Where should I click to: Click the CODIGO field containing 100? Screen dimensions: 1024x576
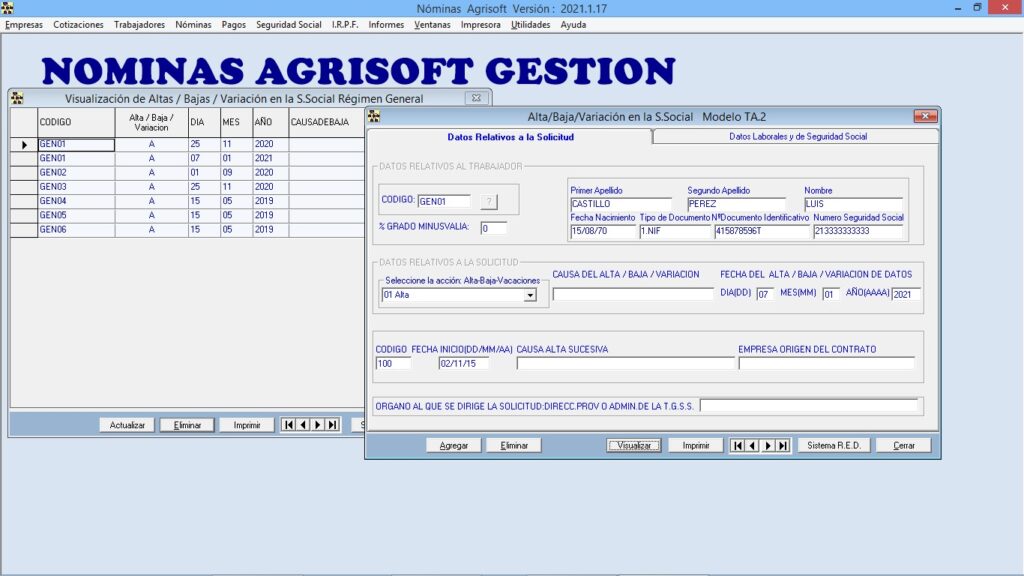point(393,364)
